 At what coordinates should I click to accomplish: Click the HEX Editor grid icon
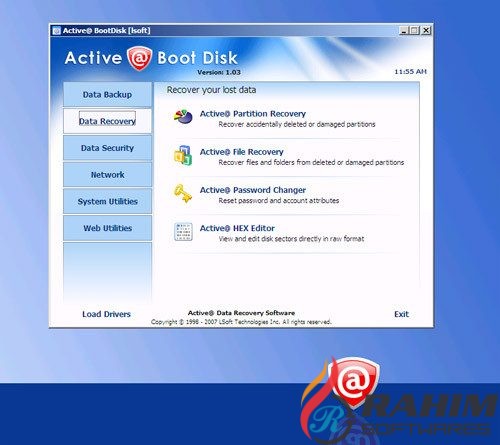pos(183,232)
